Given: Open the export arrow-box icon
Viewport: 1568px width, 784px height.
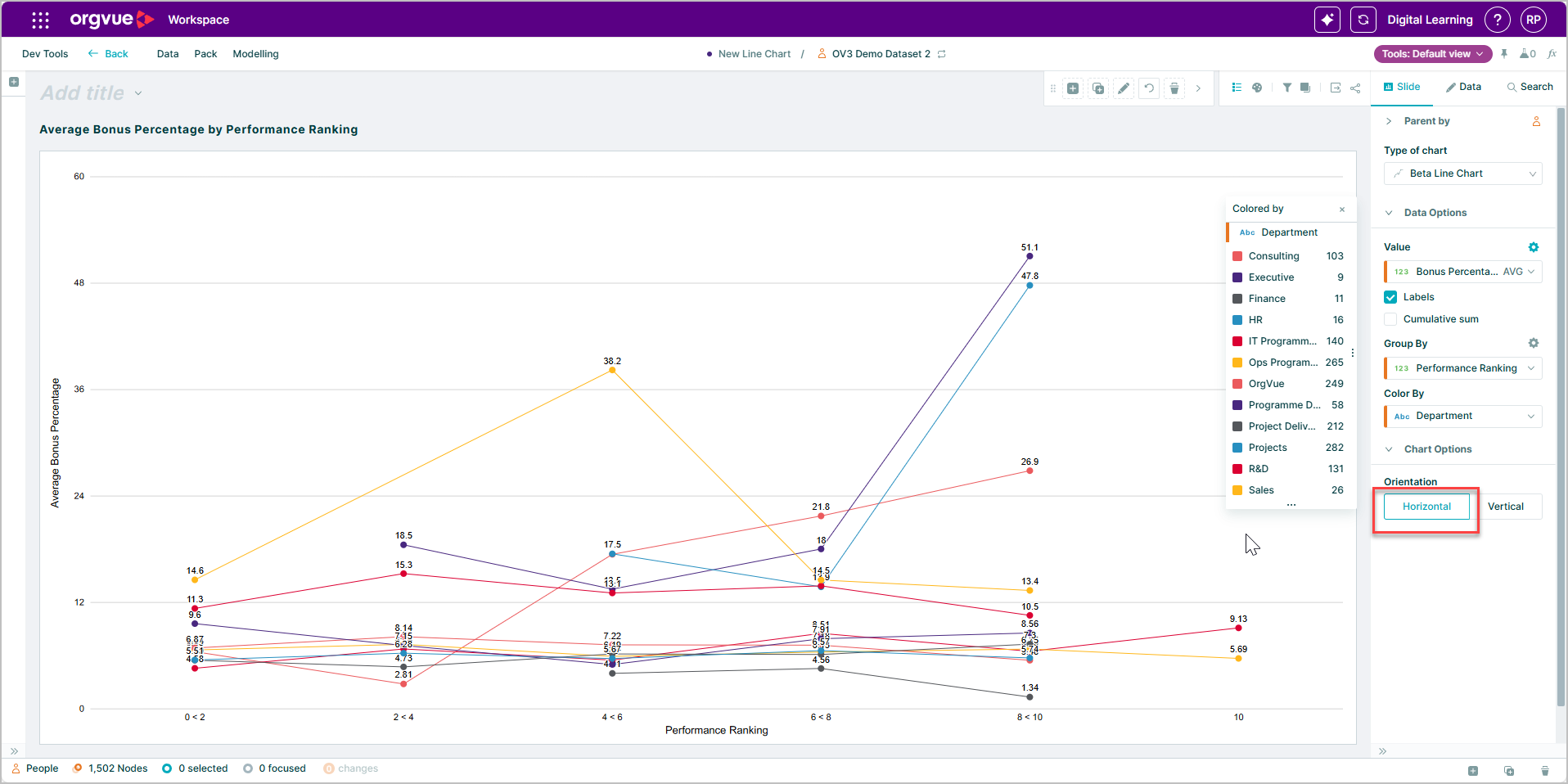Looking at the screenshot, I should click(x=1336, y=88).
